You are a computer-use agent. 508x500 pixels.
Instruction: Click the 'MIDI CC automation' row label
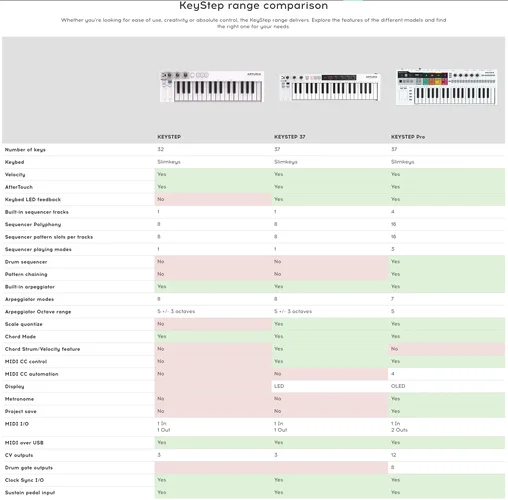31,374
